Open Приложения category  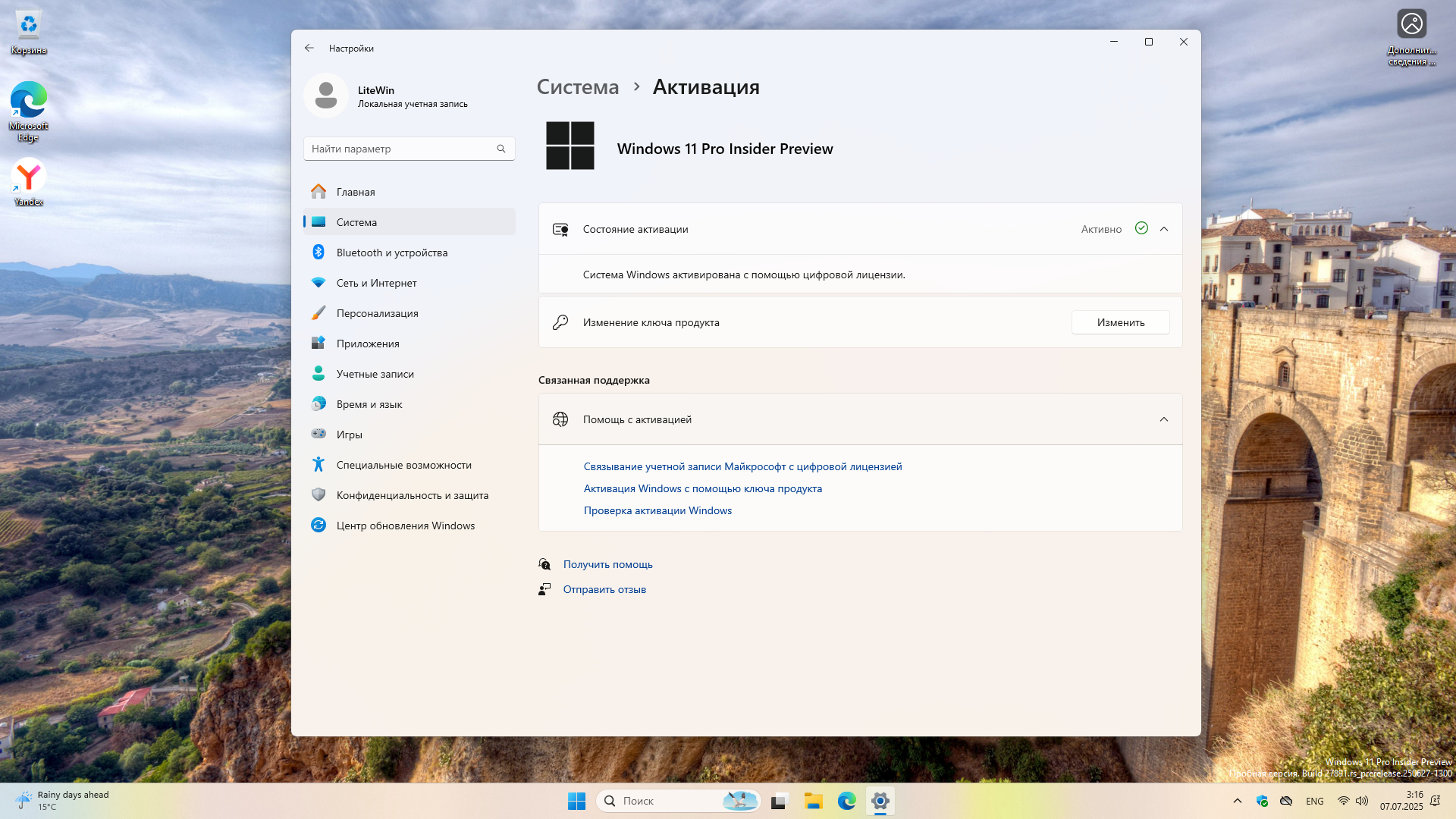click(368, 344)
